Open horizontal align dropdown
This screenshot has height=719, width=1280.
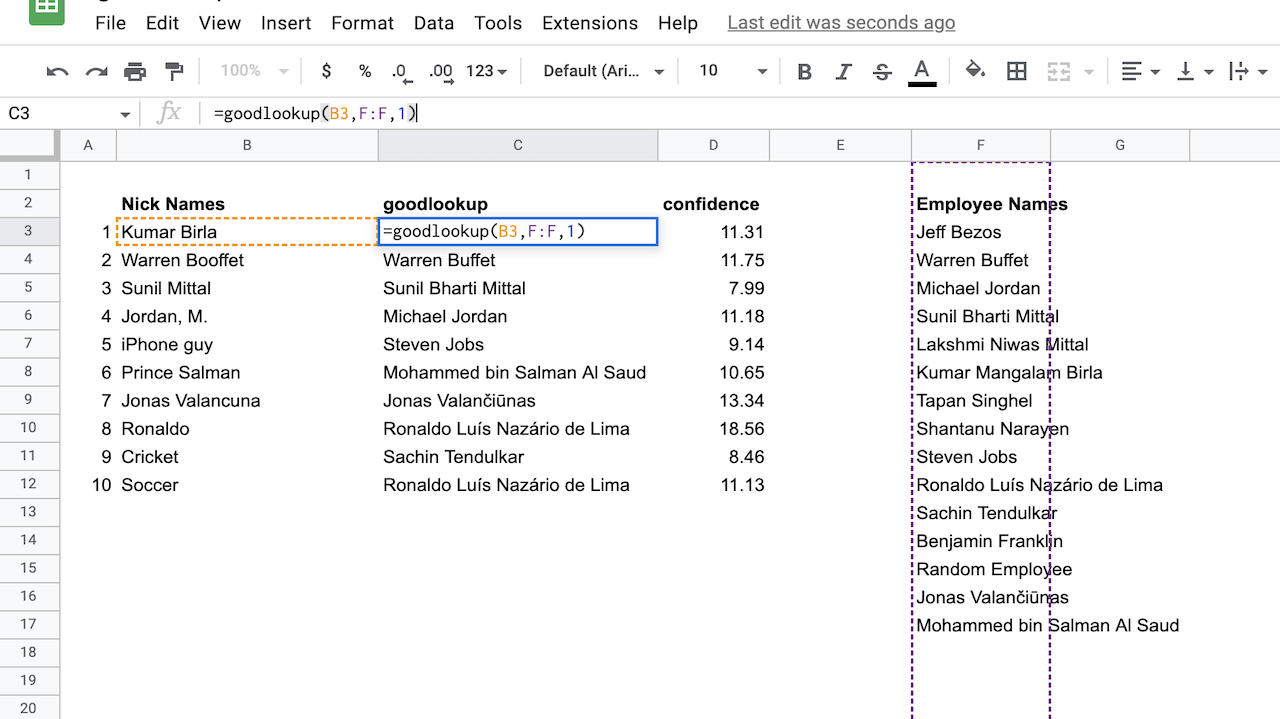tap(1140, 71)
